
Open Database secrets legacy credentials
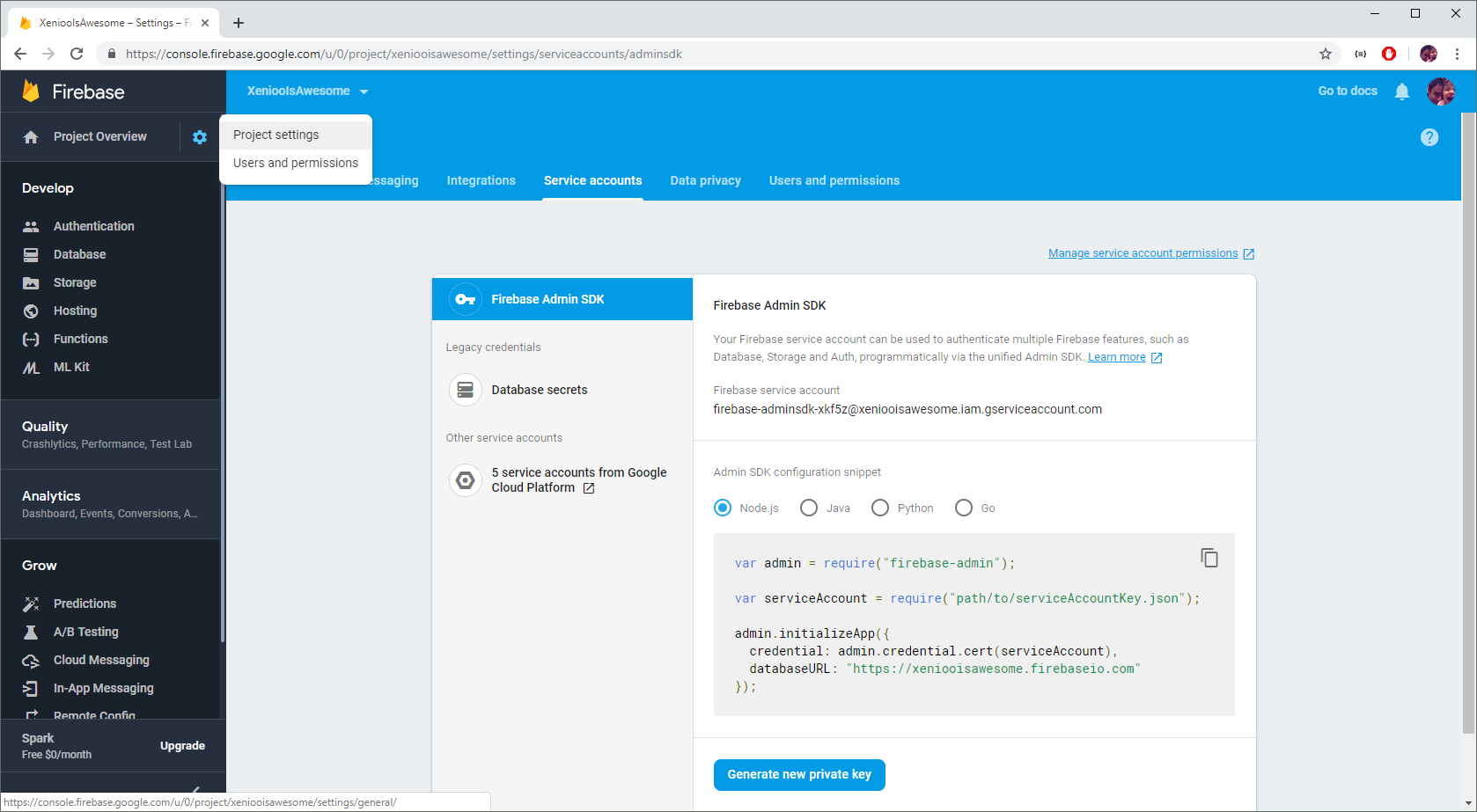click(562, 390)
